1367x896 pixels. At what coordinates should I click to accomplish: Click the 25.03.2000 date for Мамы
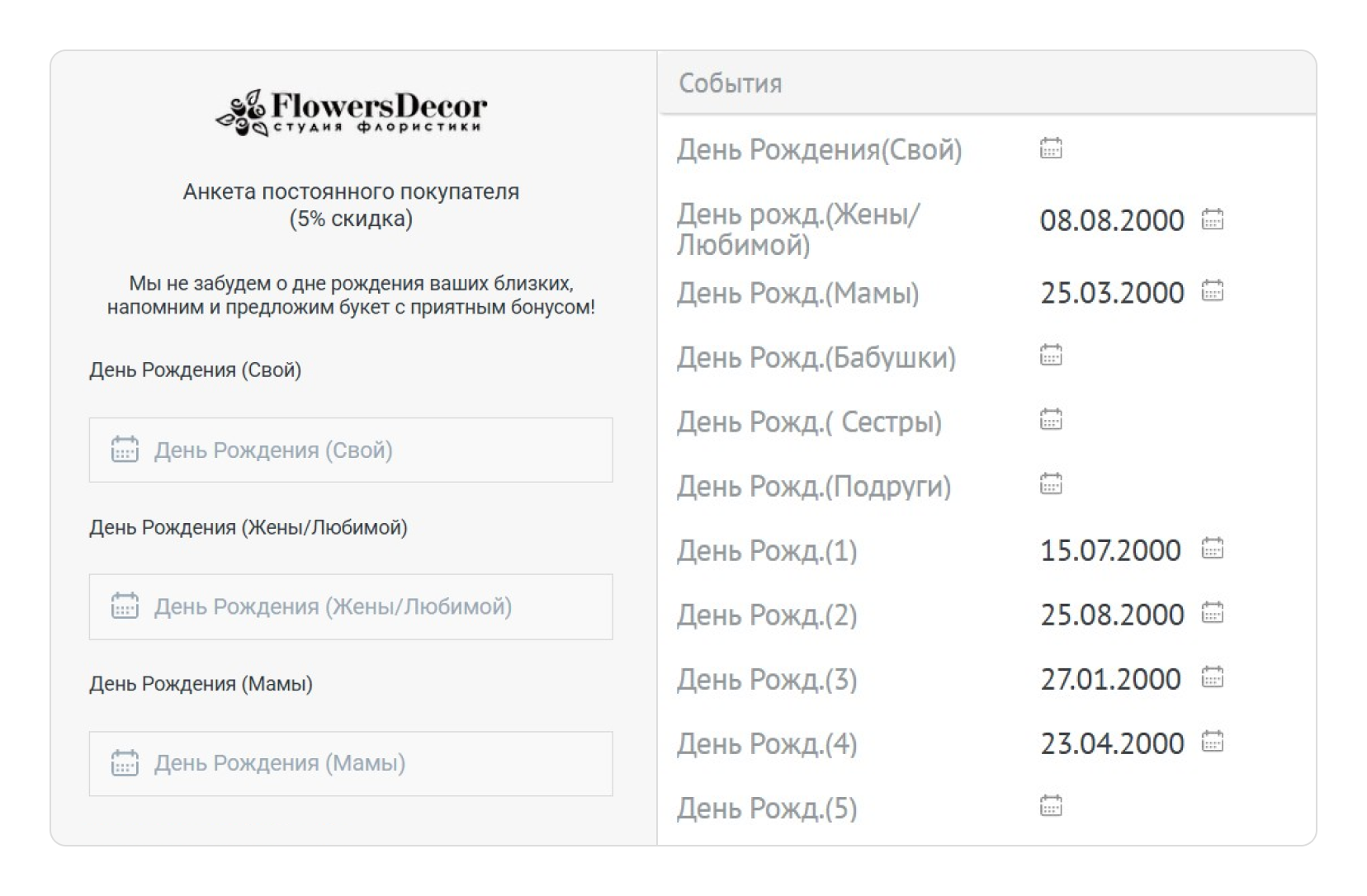pyautogui.click(x=1111, y=293)
